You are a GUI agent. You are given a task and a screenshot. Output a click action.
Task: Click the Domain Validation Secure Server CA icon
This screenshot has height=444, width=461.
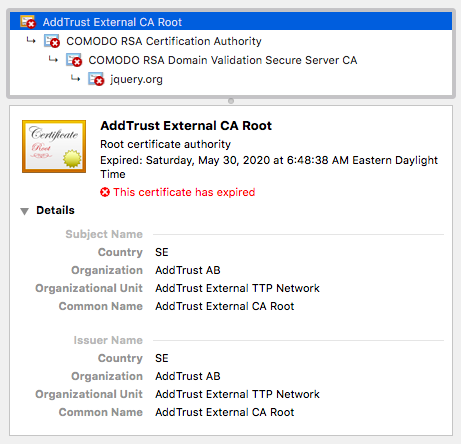tap(74, 60)
